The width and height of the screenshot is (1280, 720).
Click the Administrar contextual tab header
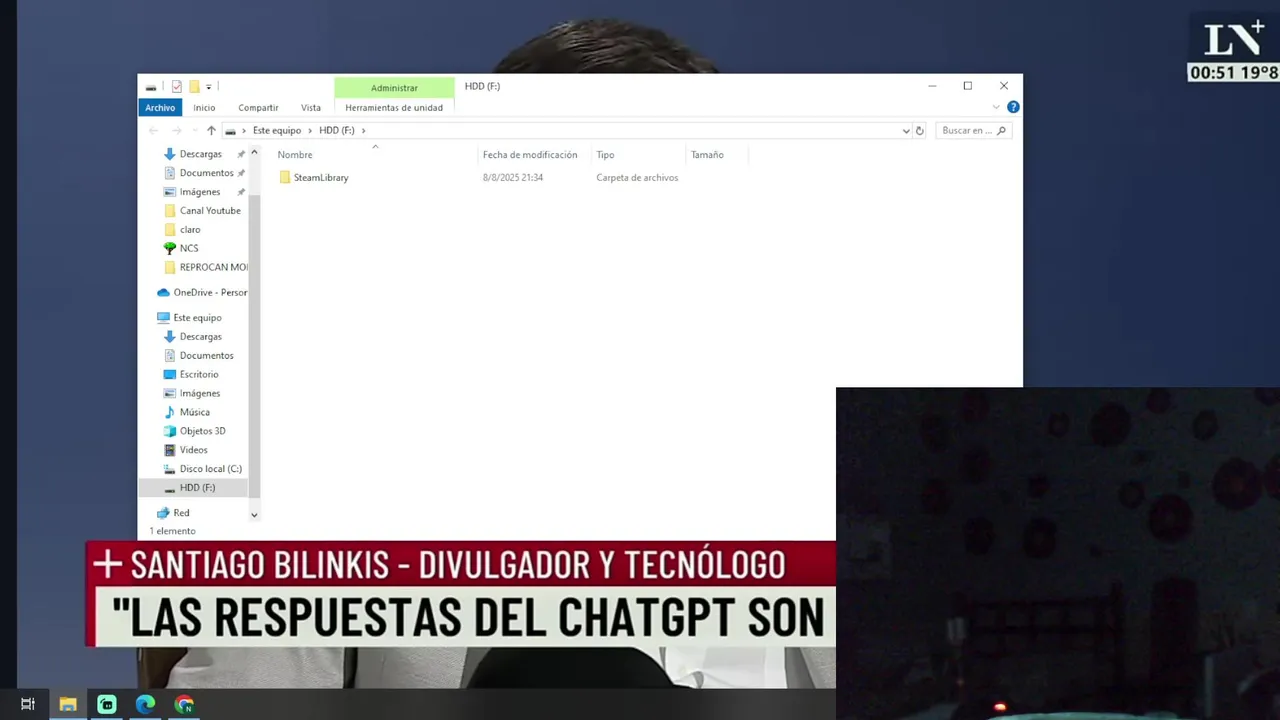point(394,88)
